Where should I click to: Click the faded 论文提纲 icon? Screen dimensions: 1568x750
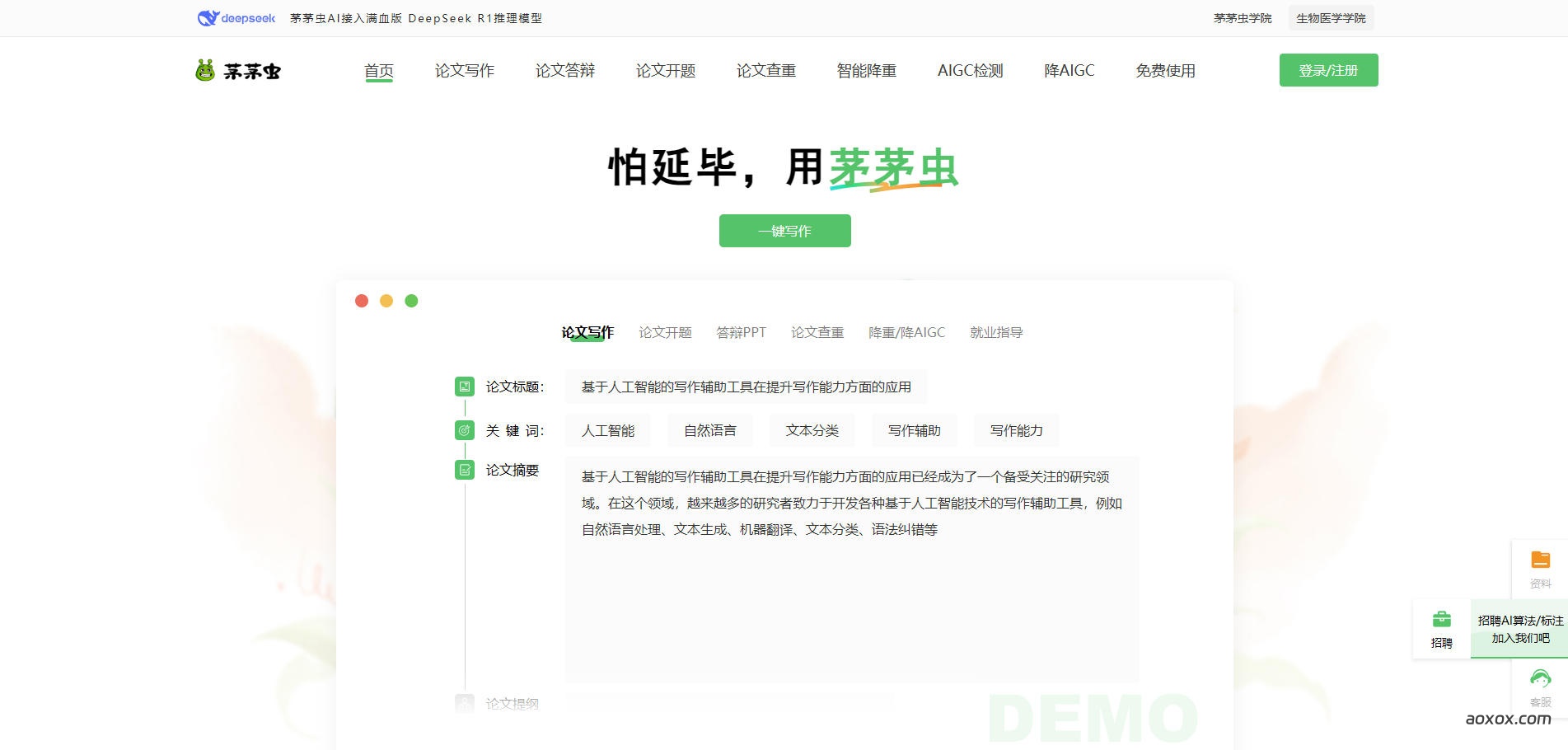pos(465,703)
